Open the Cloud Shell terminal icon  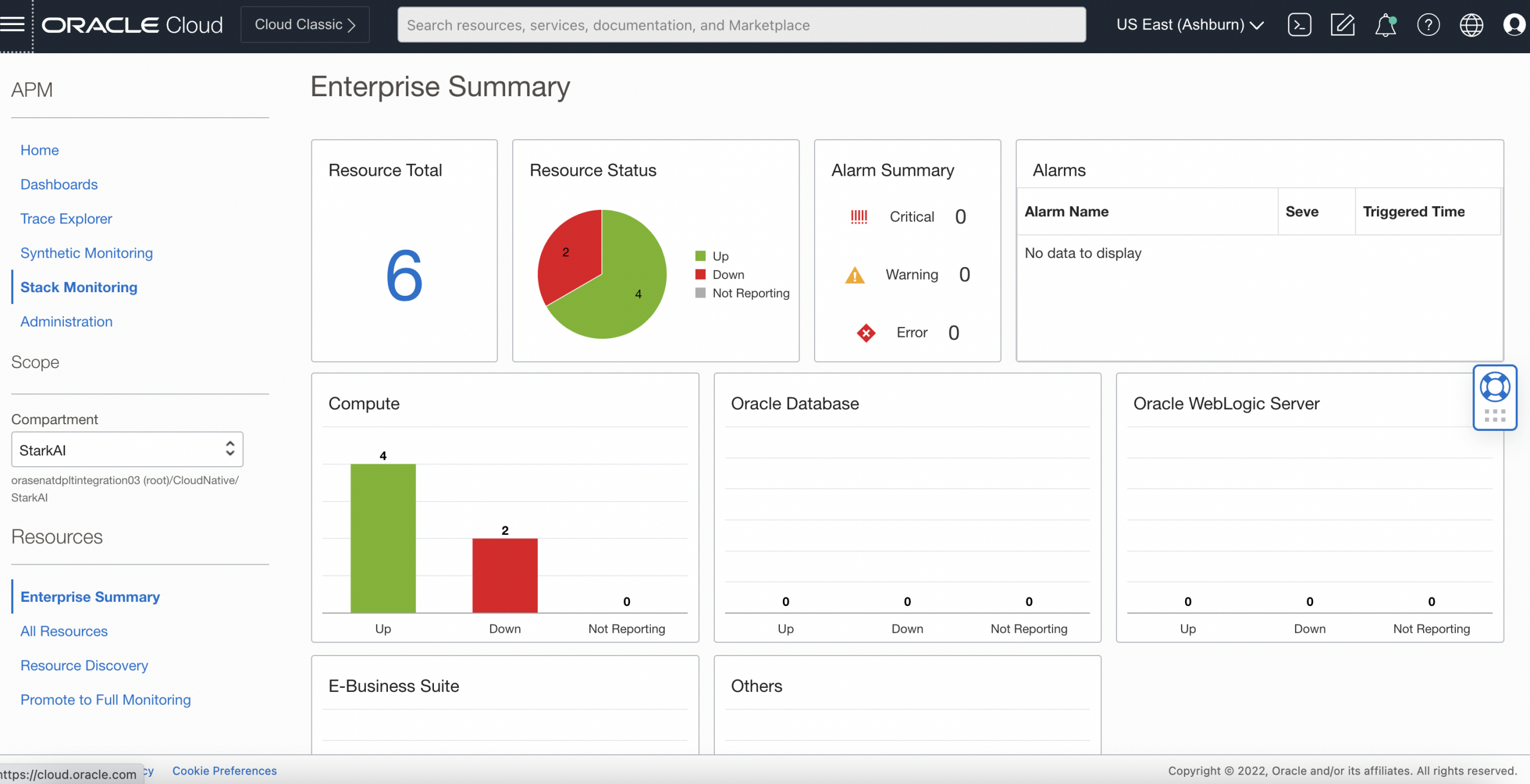point(1299,24)
